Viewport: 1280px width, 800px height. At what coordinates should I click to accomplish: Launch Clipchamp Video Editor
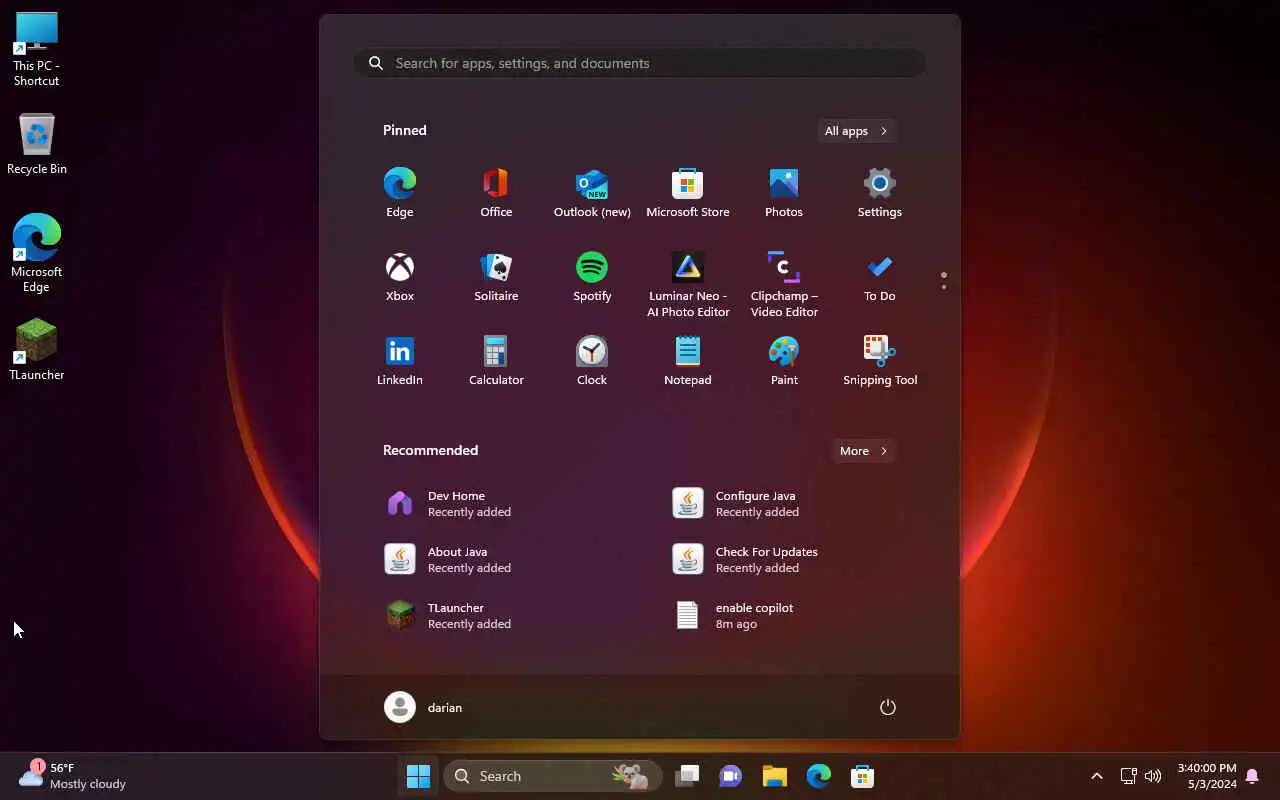[784, 284]
